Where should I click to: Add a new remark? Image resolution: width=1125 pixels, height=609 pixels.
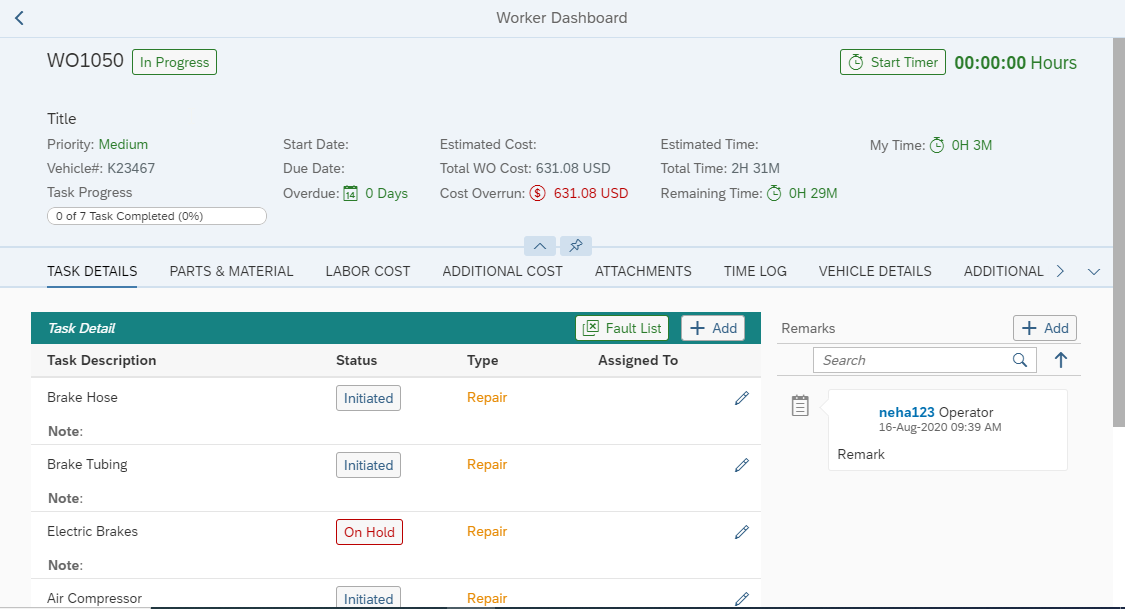[x=1045, y=328]
